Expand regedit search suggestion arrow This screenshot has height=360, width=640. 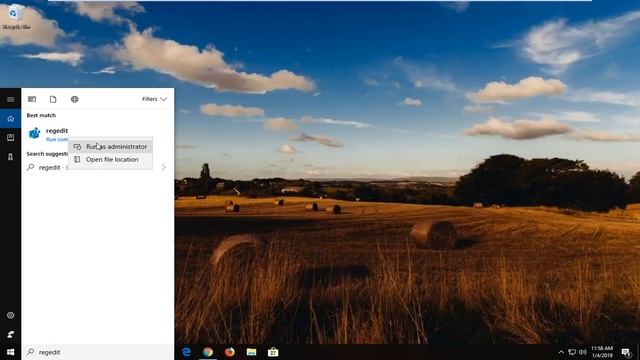pyautogui.click(x=164, y=167)
